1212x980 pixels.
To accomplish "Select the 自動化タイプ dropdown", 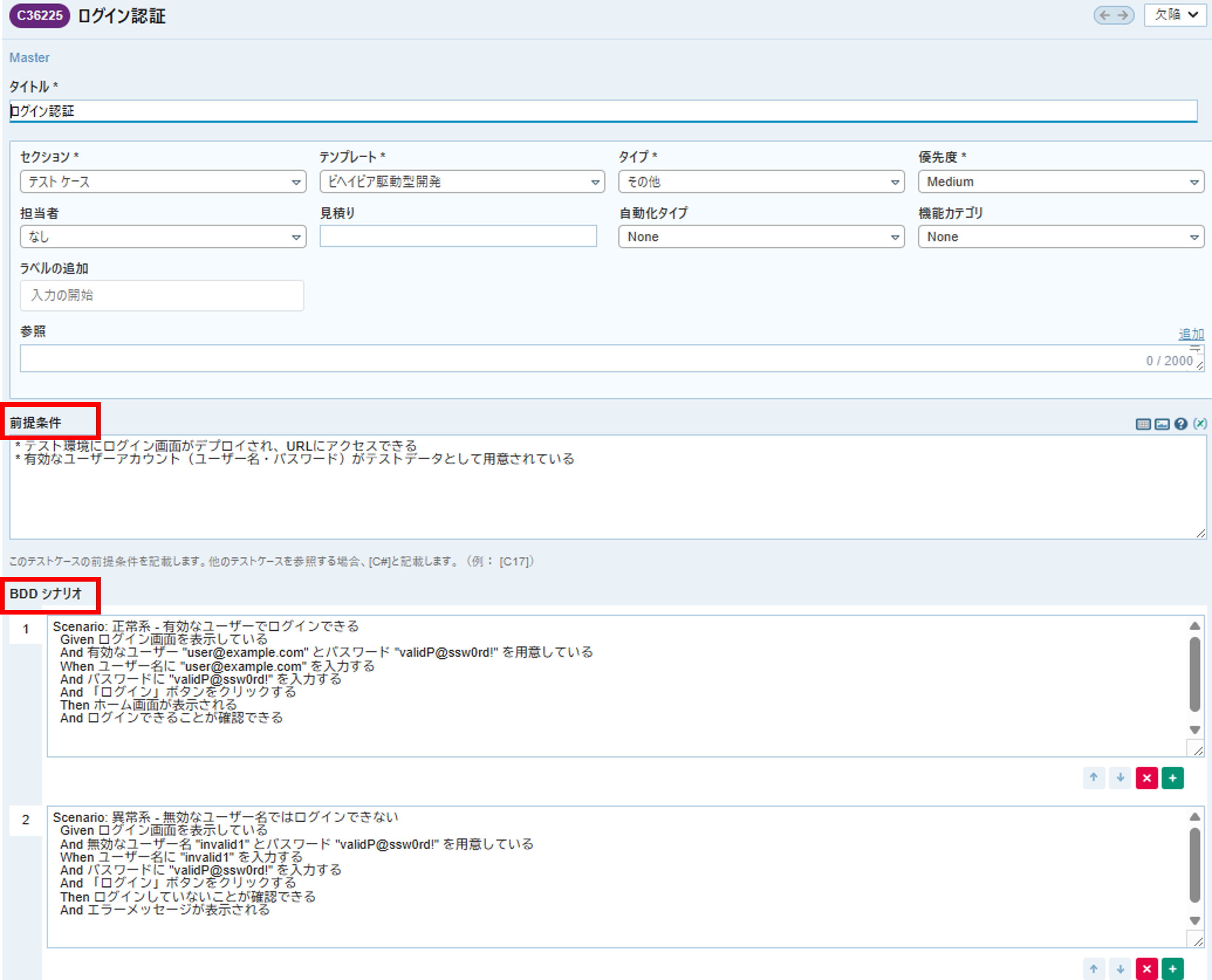I will [x=761, y=237].
